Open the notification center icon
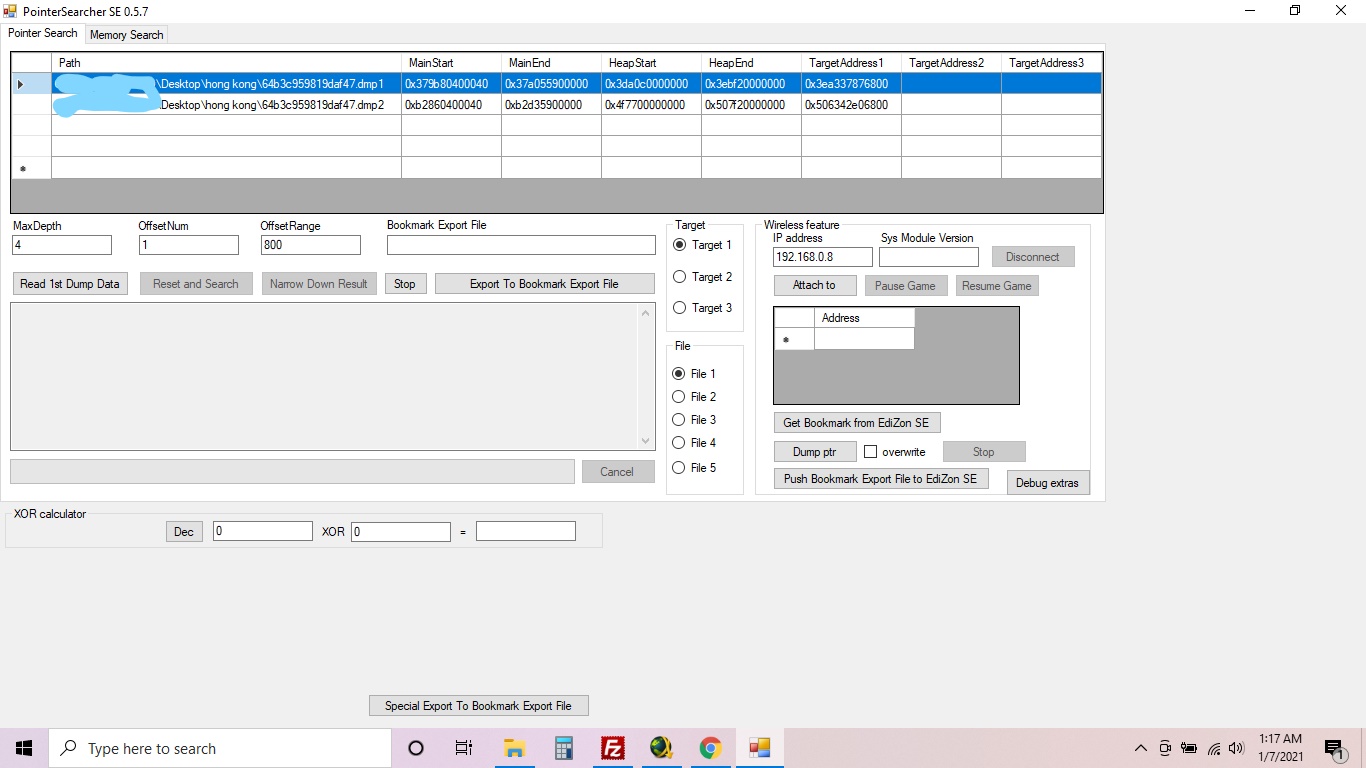Image resolution: width=1366 pixels, height=768 pixels. (x=1334, y=748)
